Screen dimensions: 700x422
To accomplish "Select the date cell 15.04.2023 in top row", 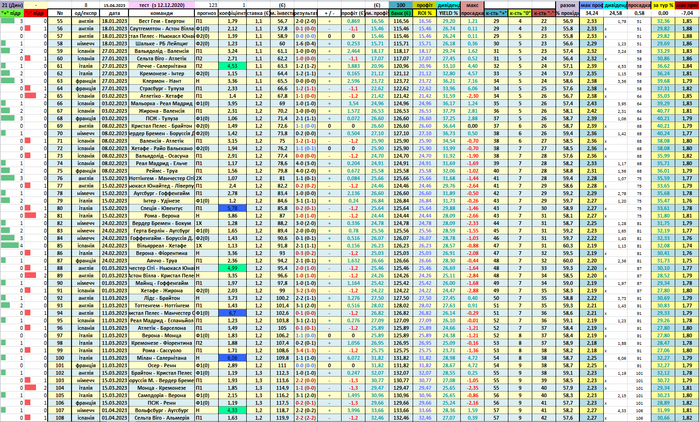I will click(x=114, y=5).
